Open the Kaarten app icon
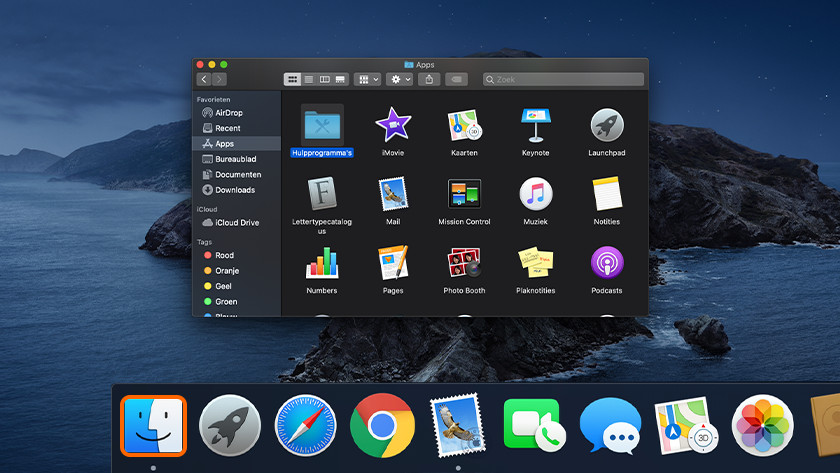Image resolution: width=840 pixels, height=473 pixels. click(x=464, y=126)
